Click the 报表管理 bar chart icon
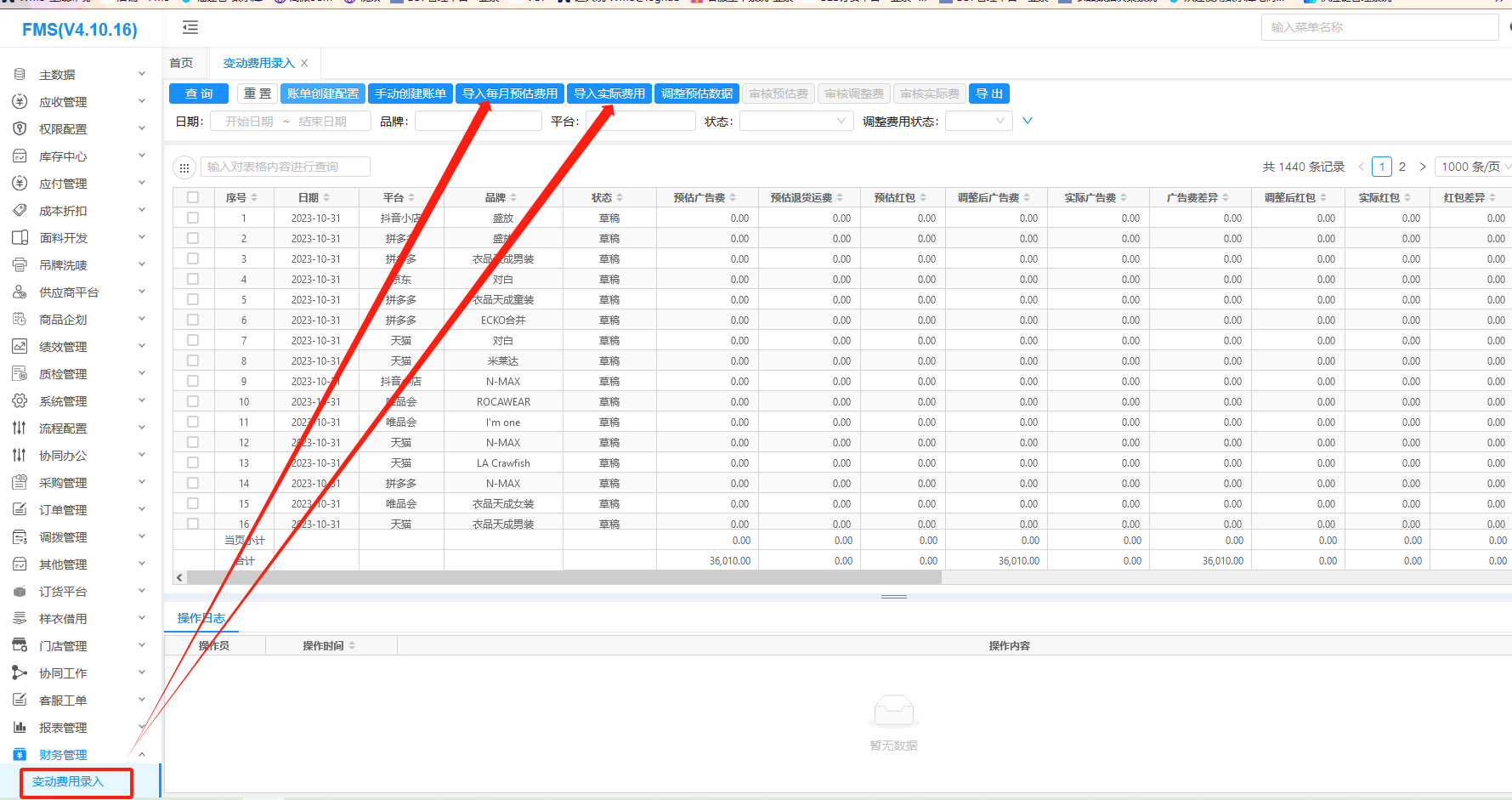 pyautogui.click(x=20, y=728)
